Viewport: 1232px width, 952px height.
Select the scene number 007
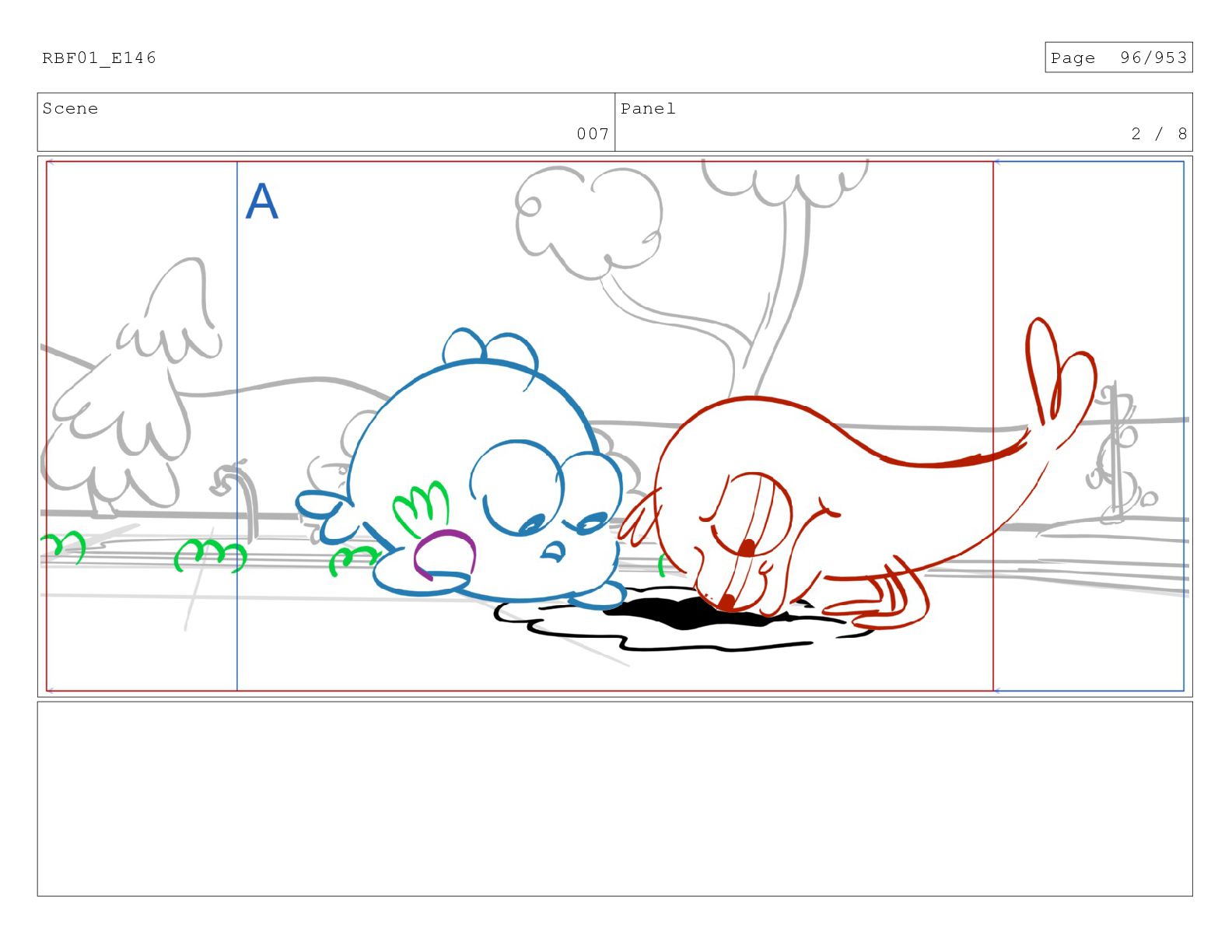(593, 134)
